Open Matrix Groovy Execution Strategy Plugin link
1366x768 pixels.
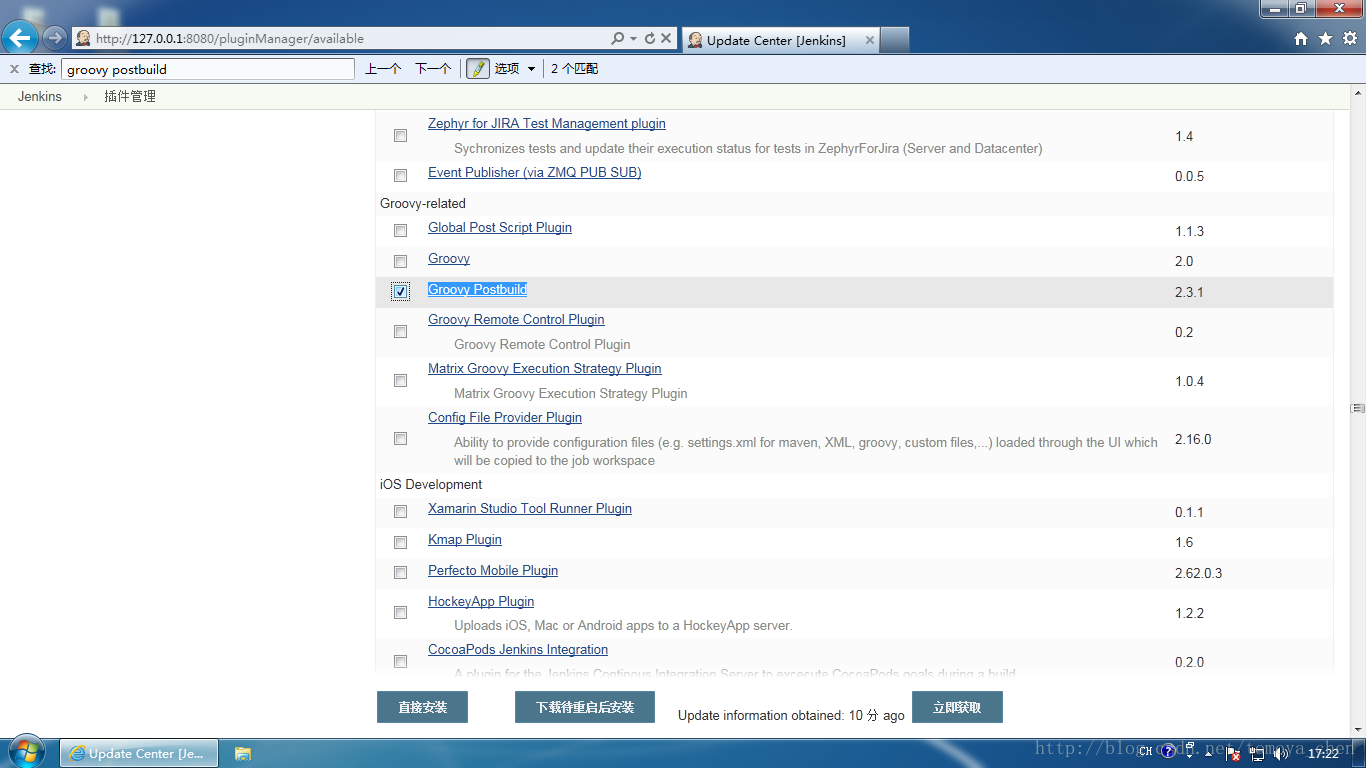tap(545, 368)
